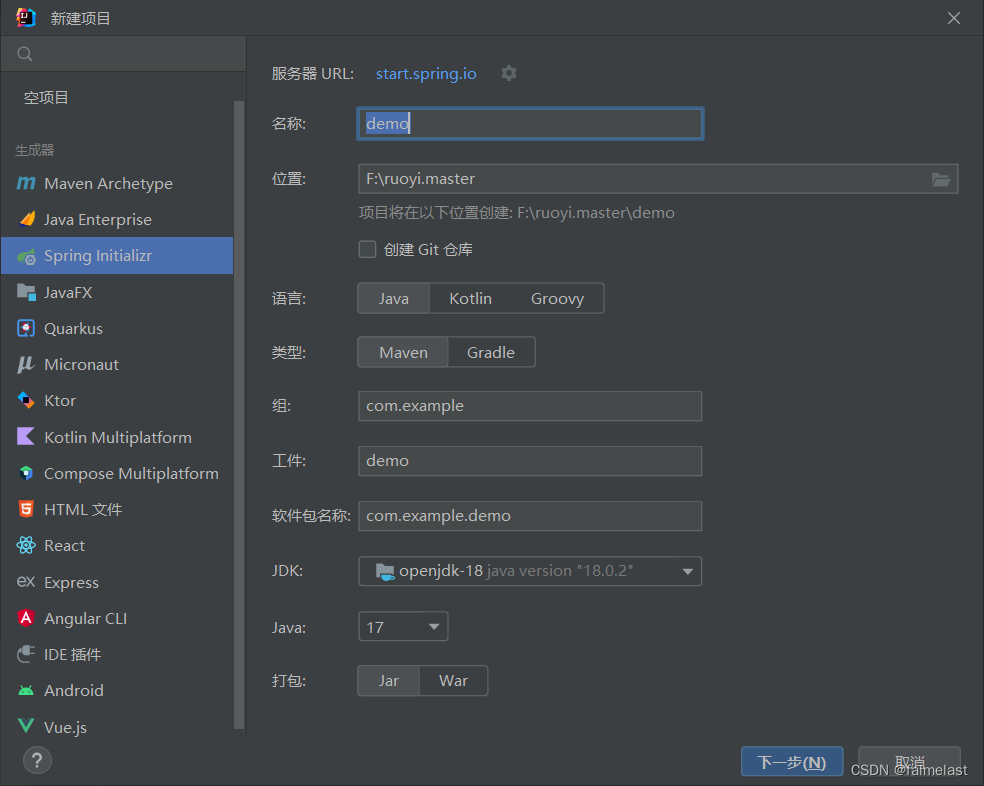Click the 下一步(N) button
This screenshot has height=786, width=984.
[x=792, y=762]
